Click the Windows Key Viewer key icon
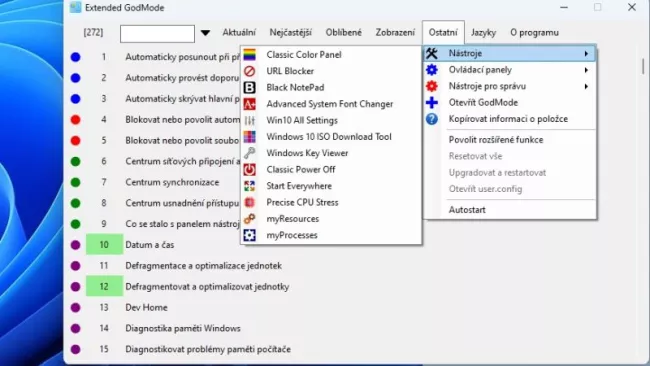 point(250,153)
